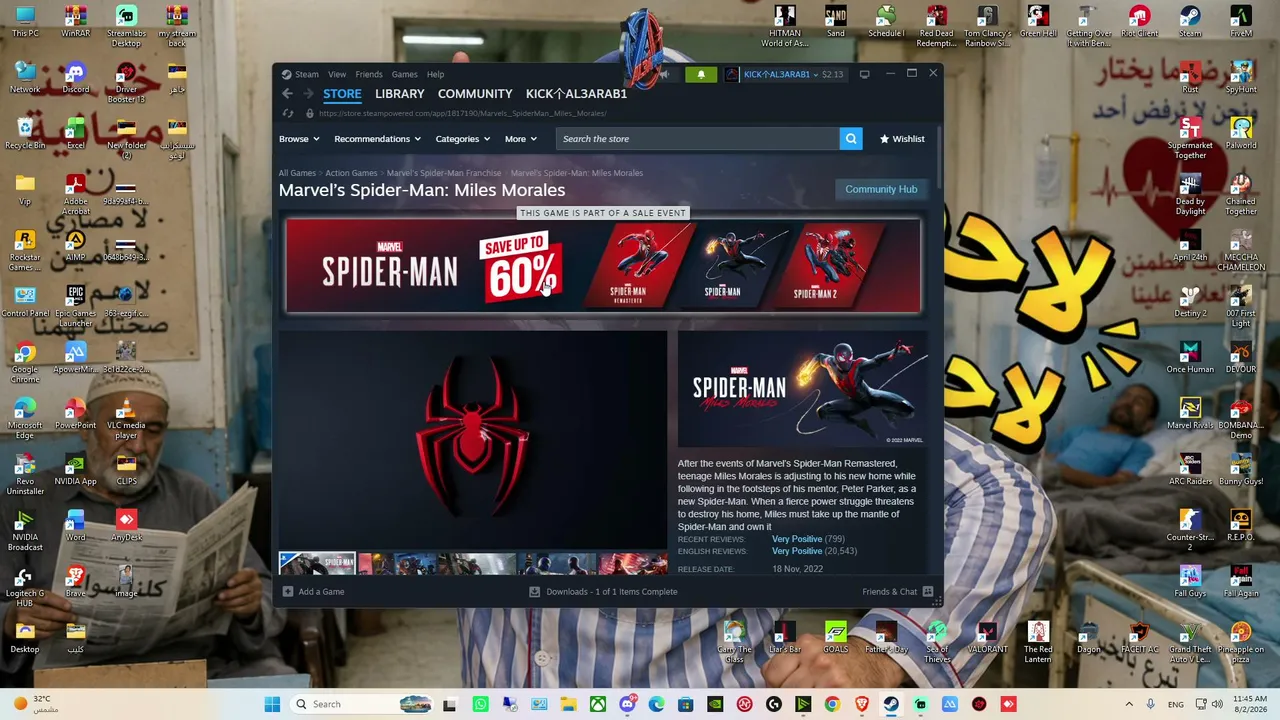This screenshot has width=1280, height=720.
Task: Open WhatsApp from the taskbar
Action: [x=480, y=704]
